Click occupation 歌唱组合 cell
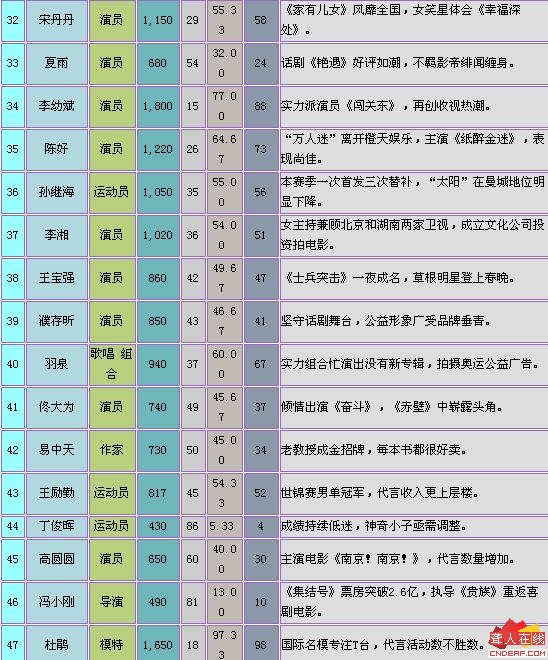This screenshot has width=548, height=660. tap(112, 364)
